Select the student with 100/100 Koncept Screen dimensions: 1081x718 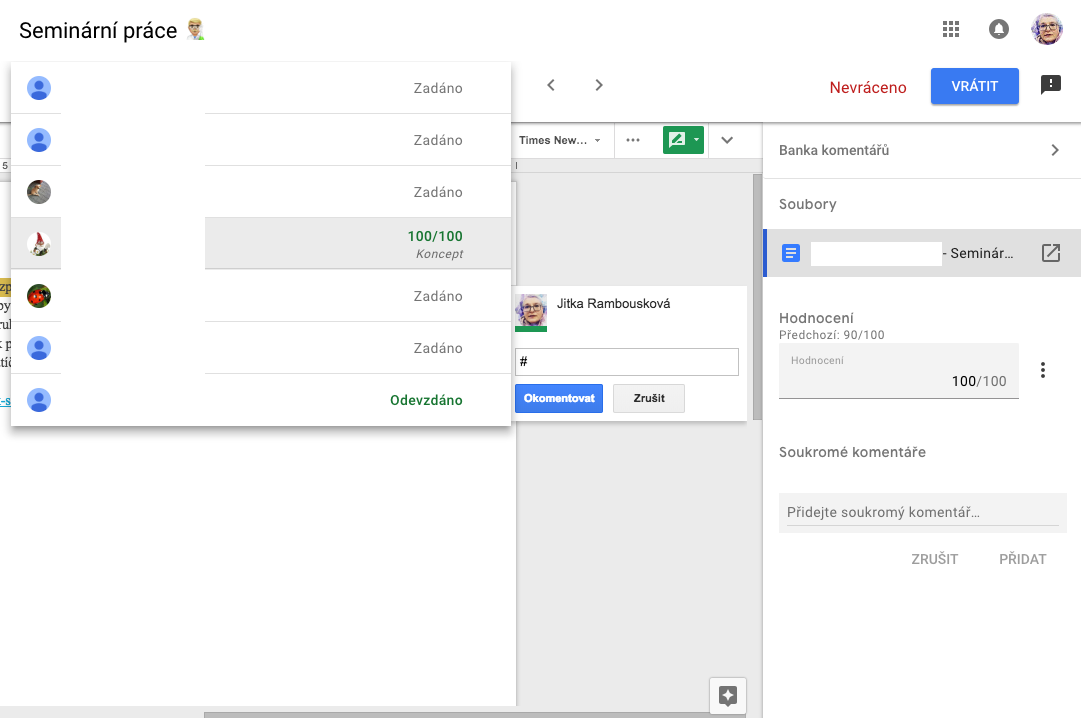(x=261, y=243)
